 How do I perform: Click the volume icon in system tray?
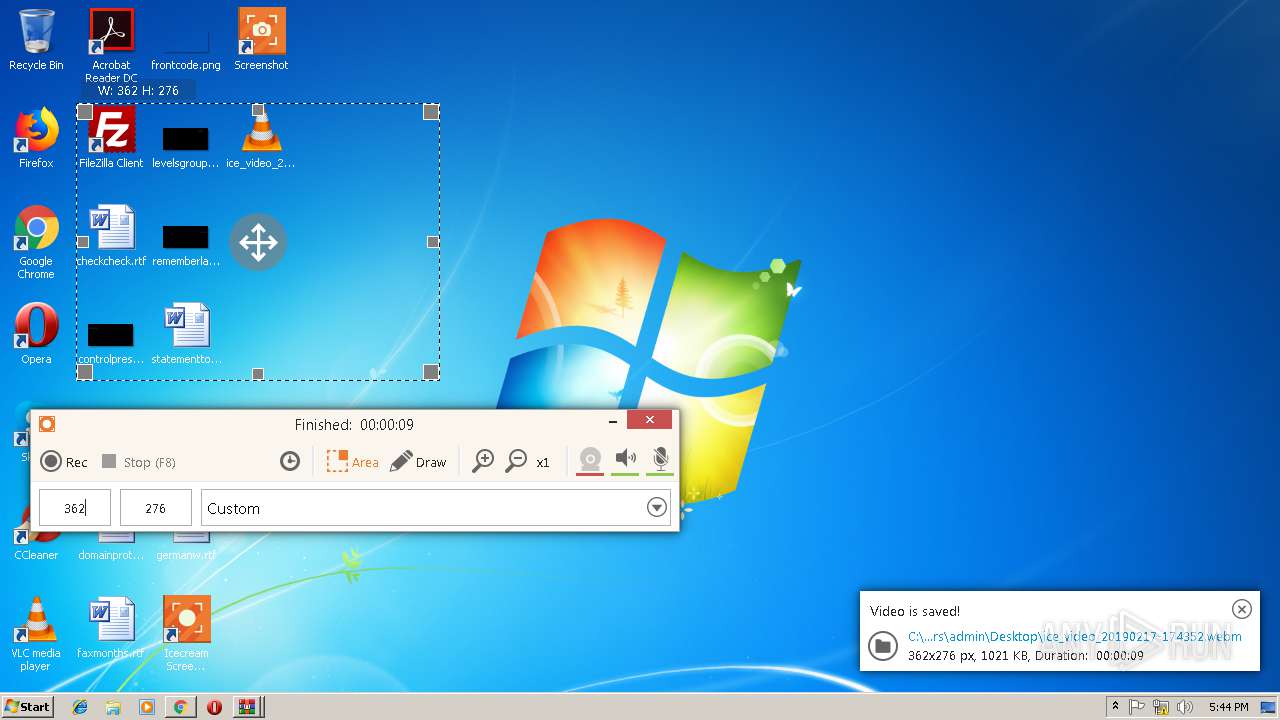pos(1184,707)
